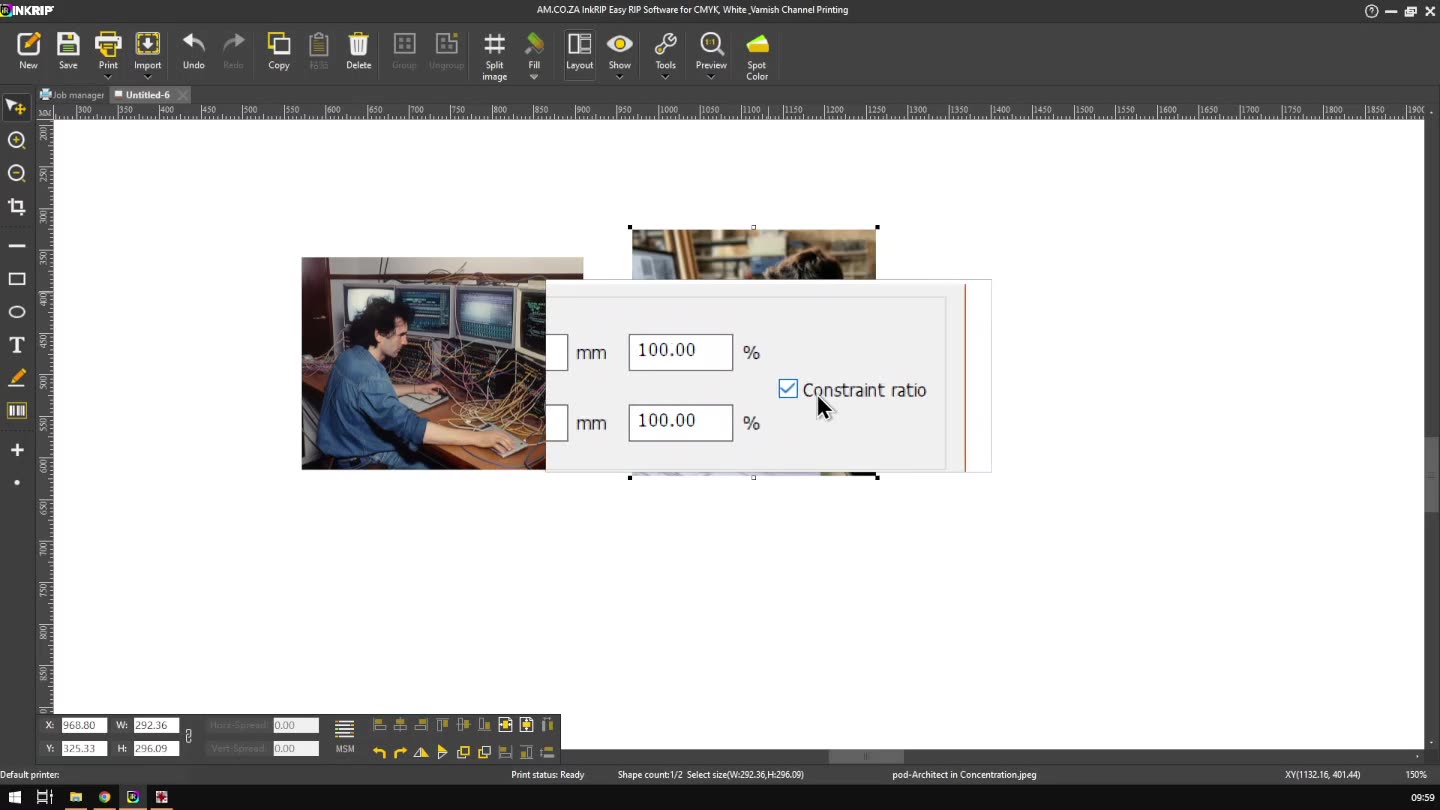Expand the Tools dropdown
Viewport: 1440px width, 810px height.
click(665, 77)
